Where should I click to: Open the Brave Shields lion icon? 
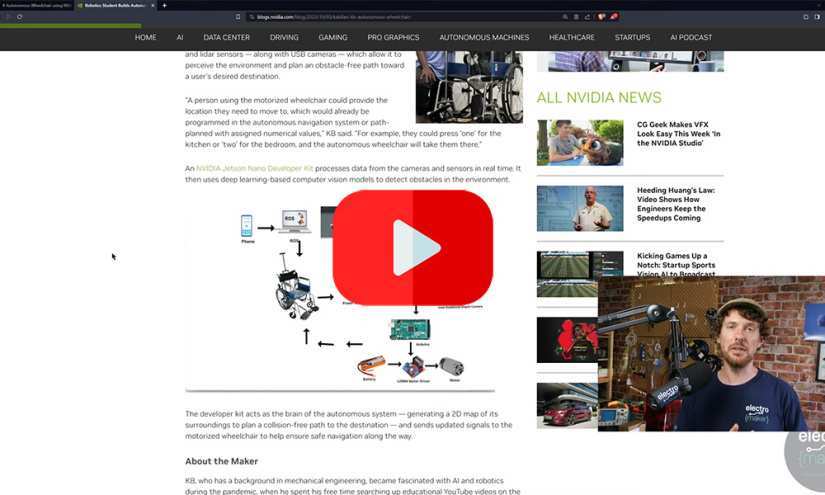point(601,17)
